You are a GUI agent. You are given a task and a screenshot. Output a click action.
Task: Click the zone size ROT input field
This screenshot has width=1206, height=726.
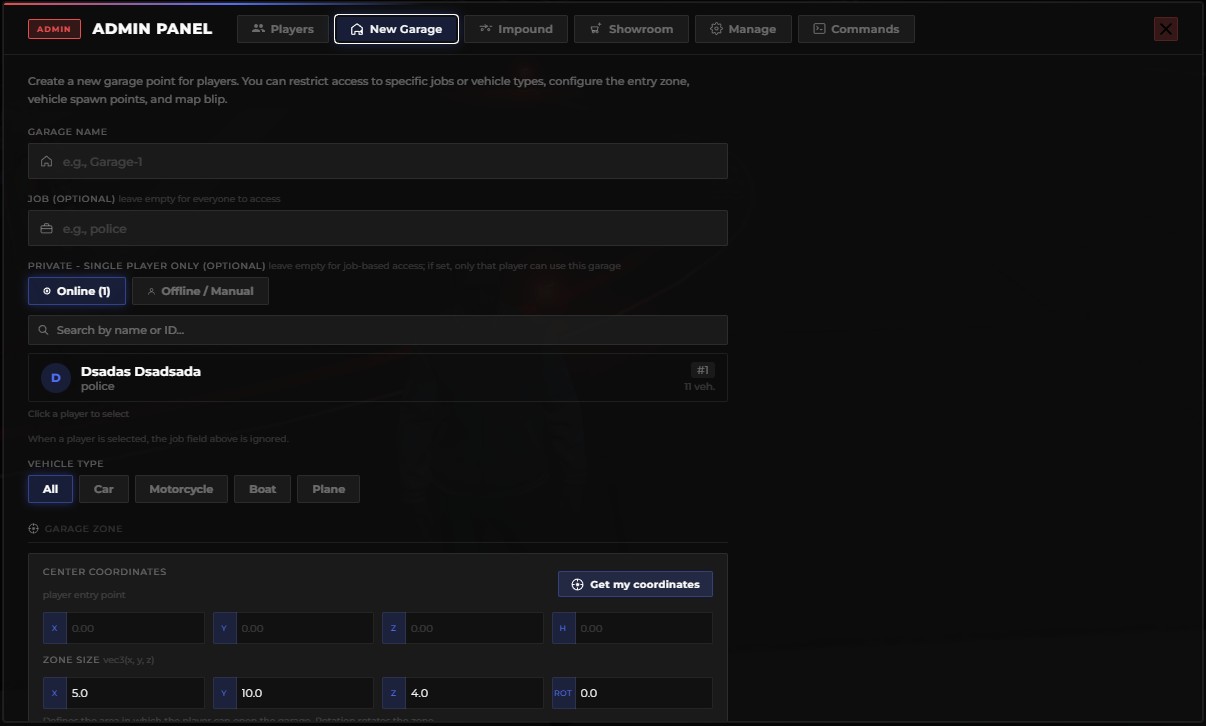pos(632,693)
